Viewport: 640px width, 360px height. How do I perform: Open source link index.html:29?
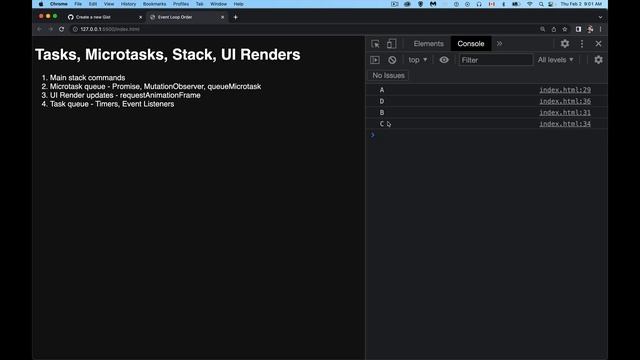pyautogui.click(x=565, y=90)
